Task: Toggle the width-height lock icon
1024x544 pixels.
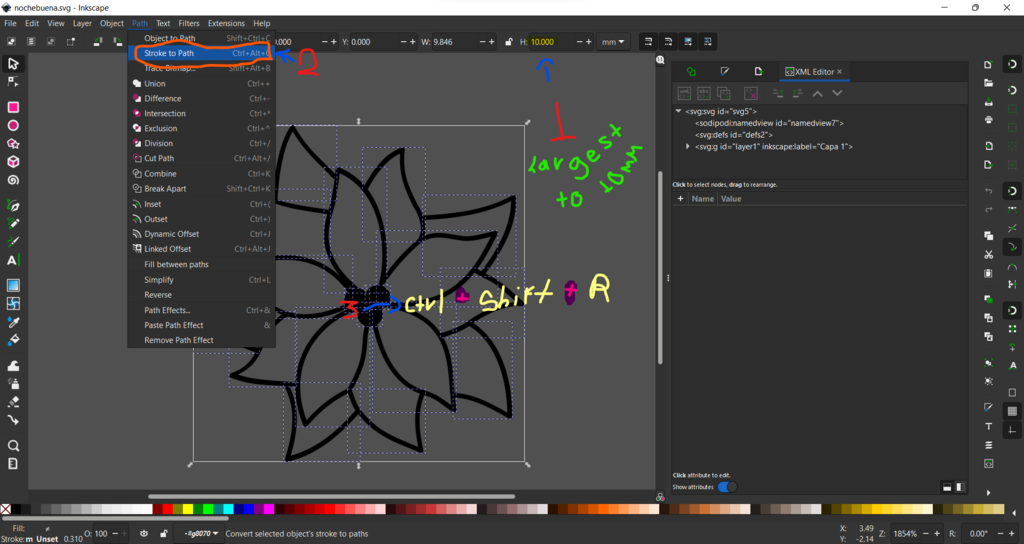Action: (x=509, y=42)
